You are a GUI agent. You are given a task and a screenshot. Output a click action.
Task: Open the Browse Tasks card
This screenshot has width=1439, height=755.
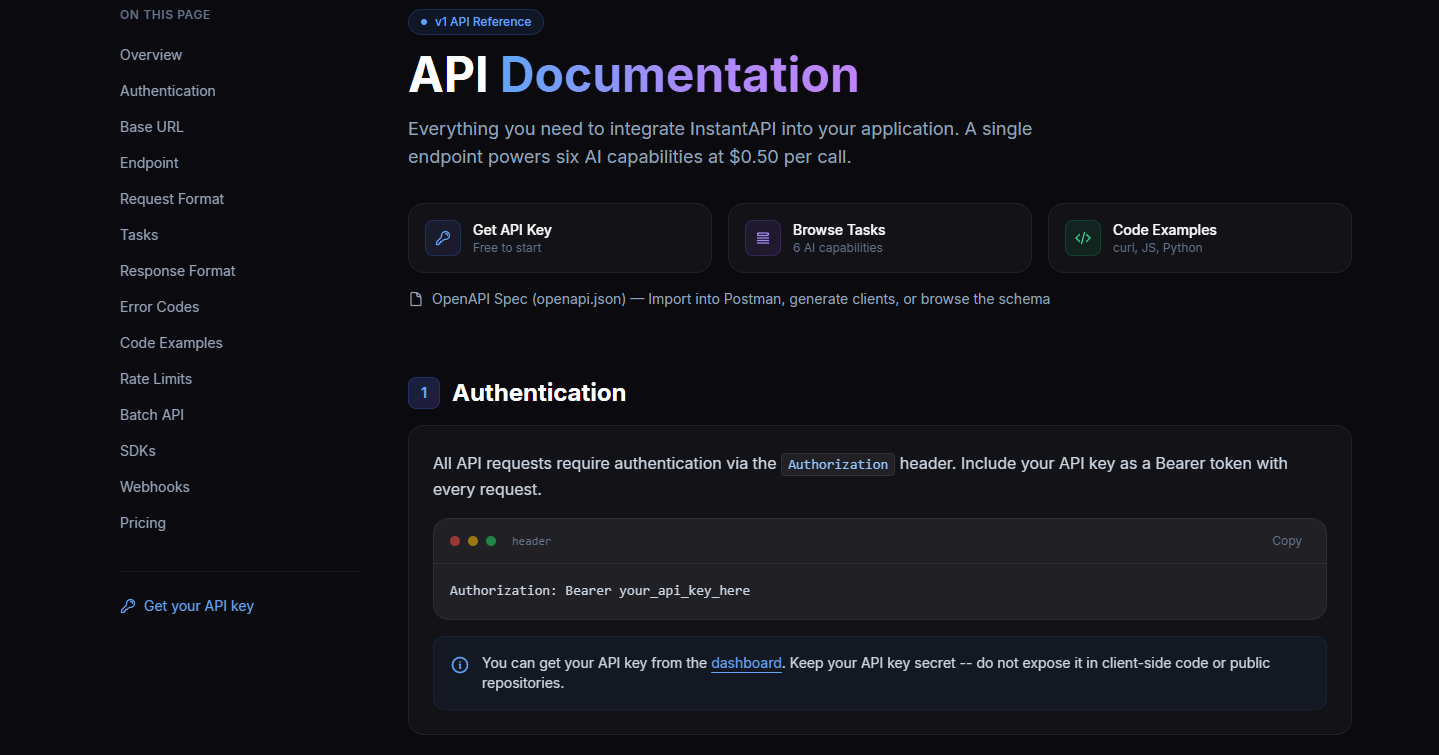[x=880, y=238]
